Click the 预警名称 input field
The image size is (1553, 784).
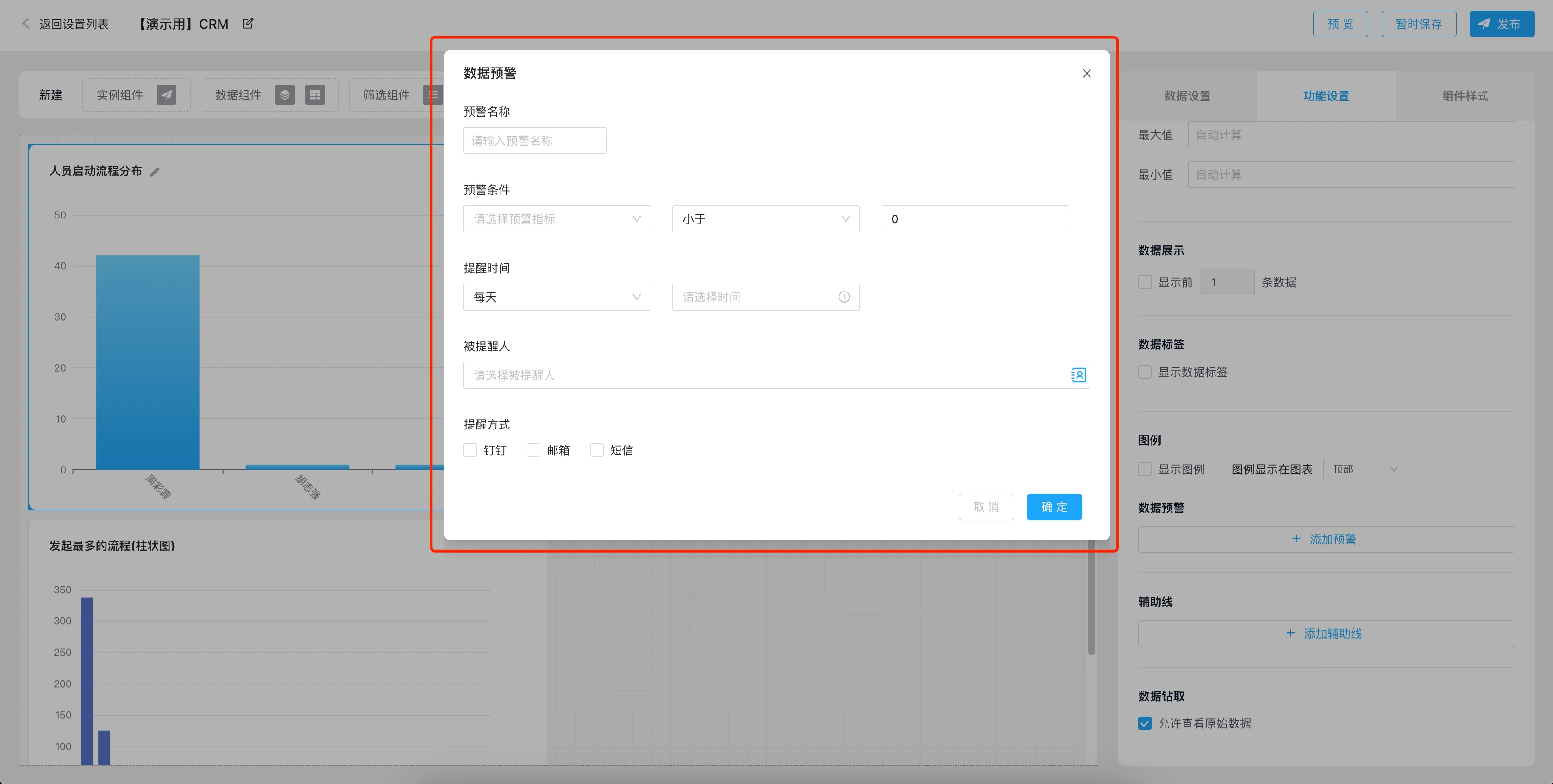tap(534, 140)
